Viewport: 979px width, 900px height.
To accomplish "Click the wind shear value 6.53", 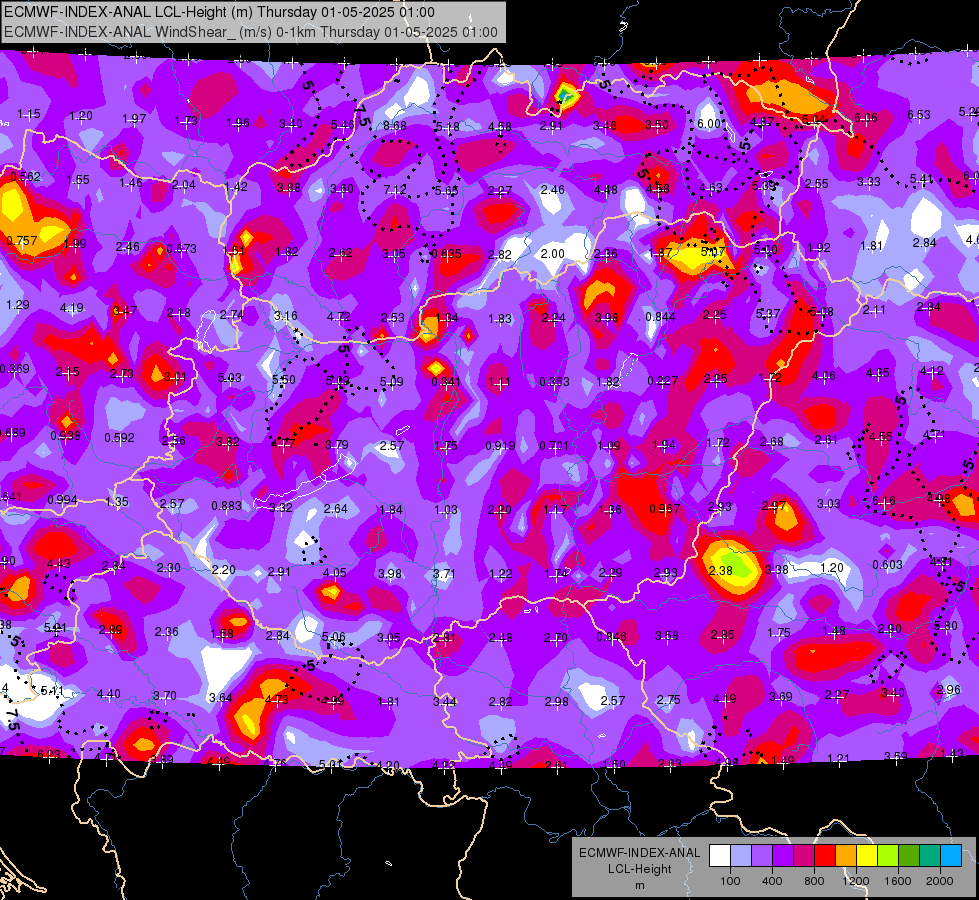I will [x=918, y=115].
